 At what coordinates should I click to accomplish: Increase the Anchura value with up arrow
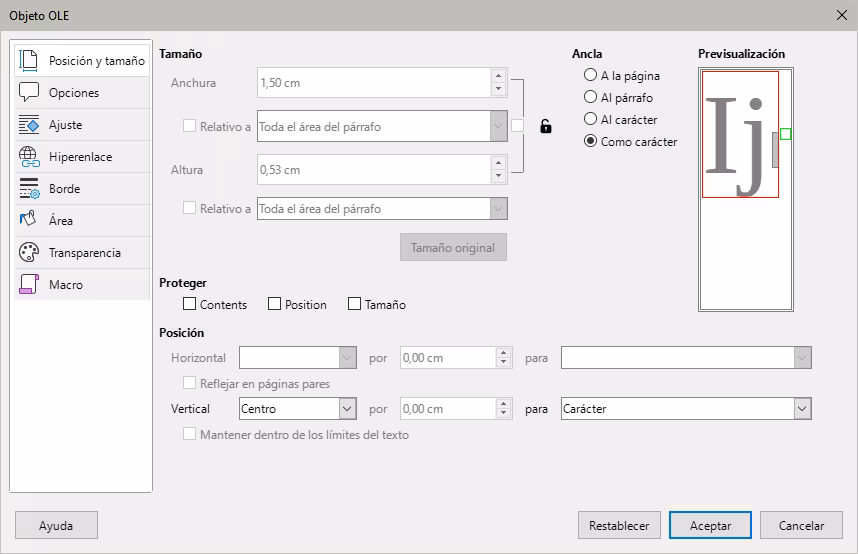[x=498, y=76]
